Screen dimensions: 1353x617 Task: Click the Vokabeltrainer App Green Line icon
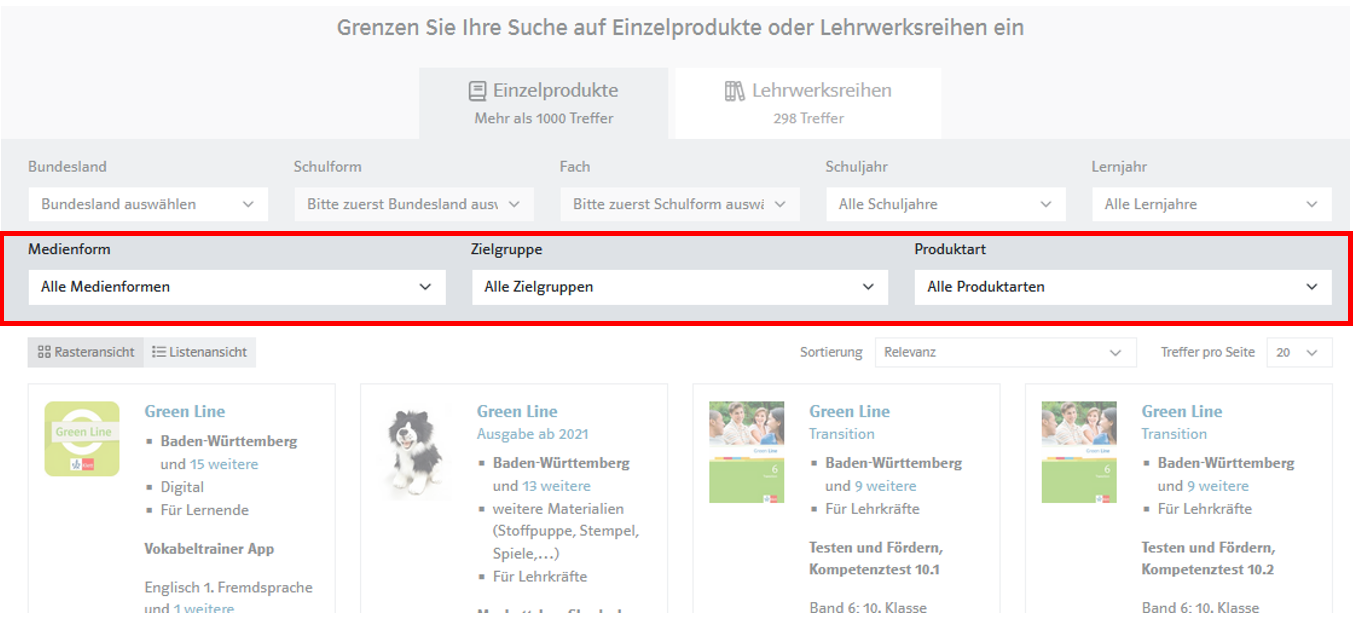point(82,439)
